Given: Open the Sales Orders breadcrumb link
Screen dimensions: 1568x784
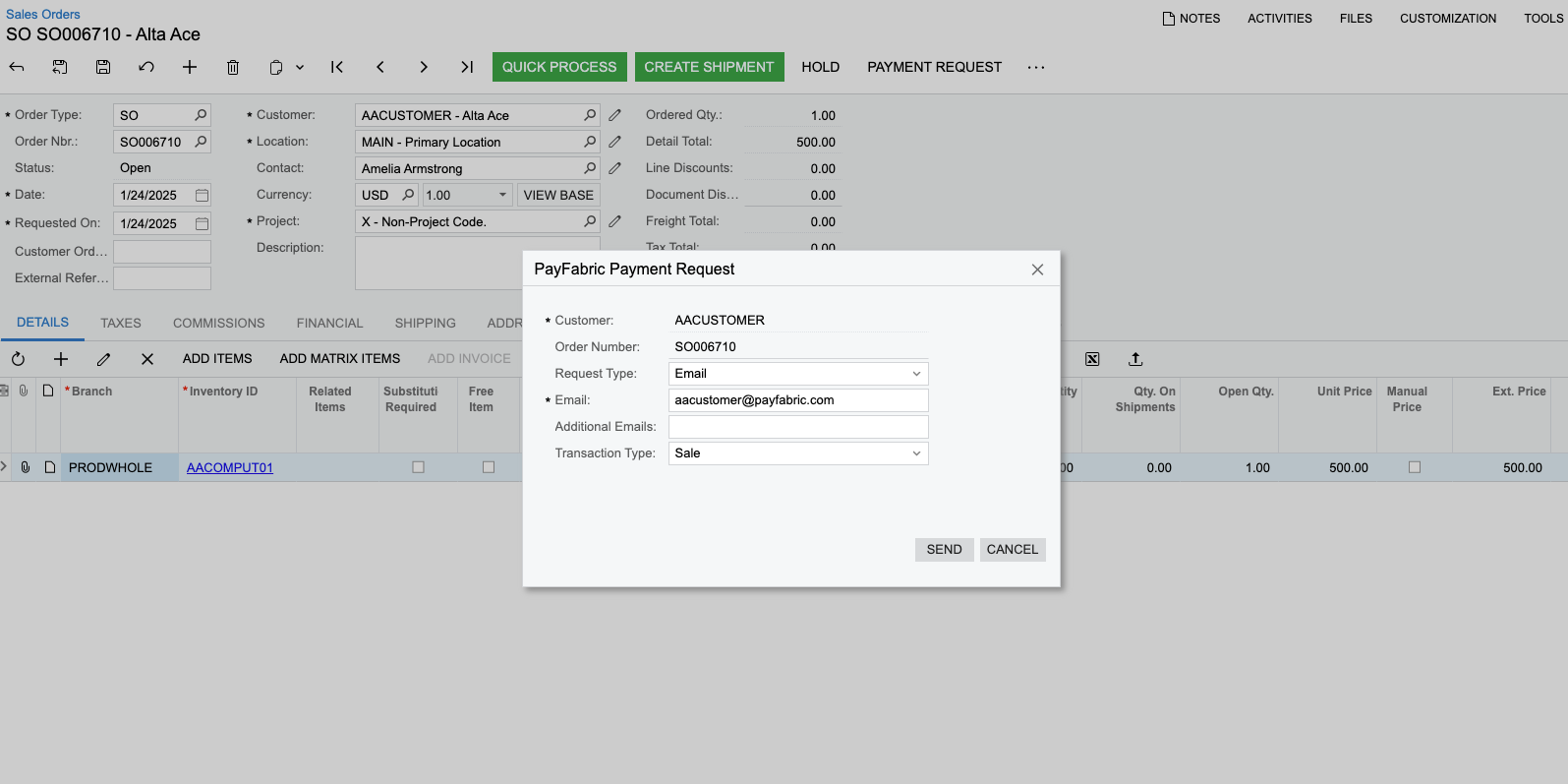Looking at the screenshot, I should [43, 14].
